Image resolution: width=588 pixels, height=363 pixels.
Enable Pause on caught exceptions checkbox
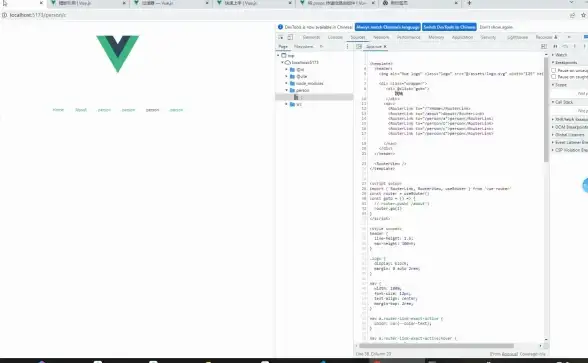click(x=554, y=76)
